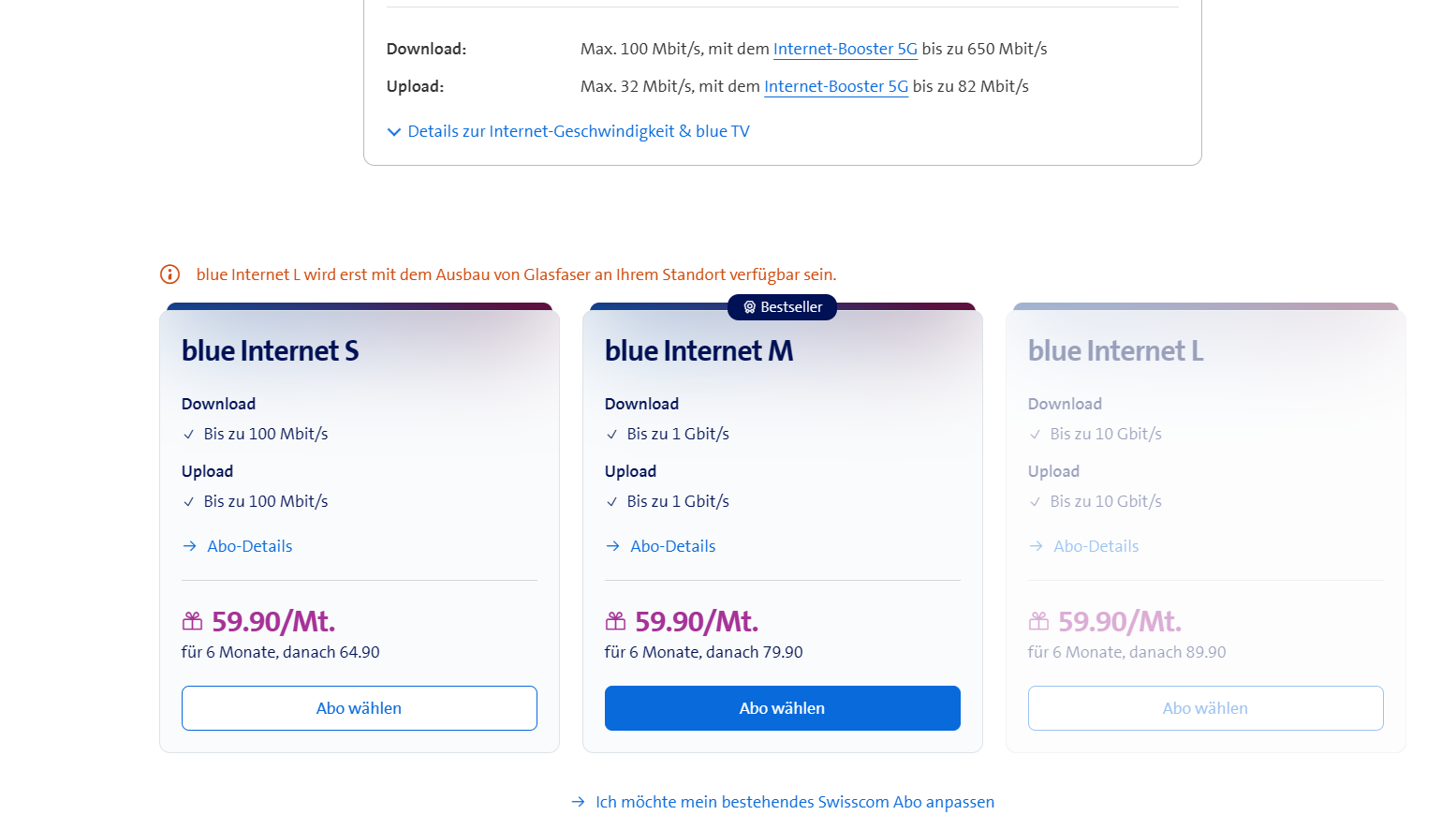The height and width of the screenshot is (815, 1456).
Task: Click the gift icon on blue Internet S price
Action: click(x=192, y=621)
